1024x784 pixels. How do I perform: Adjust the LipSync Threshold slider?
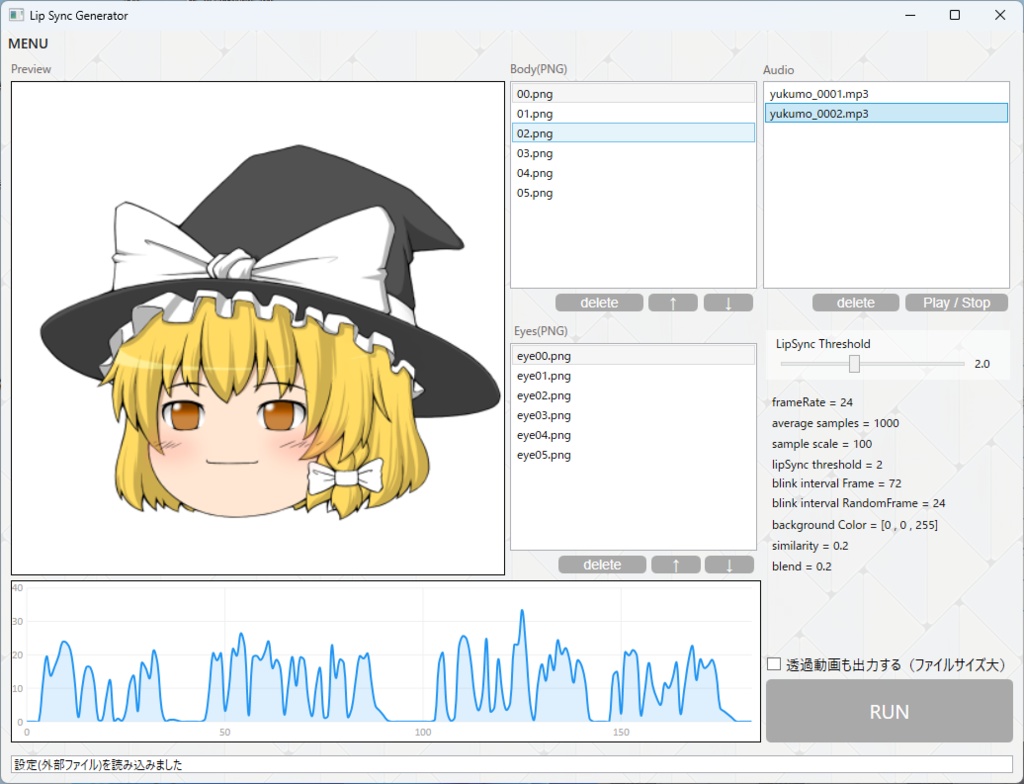853,363
